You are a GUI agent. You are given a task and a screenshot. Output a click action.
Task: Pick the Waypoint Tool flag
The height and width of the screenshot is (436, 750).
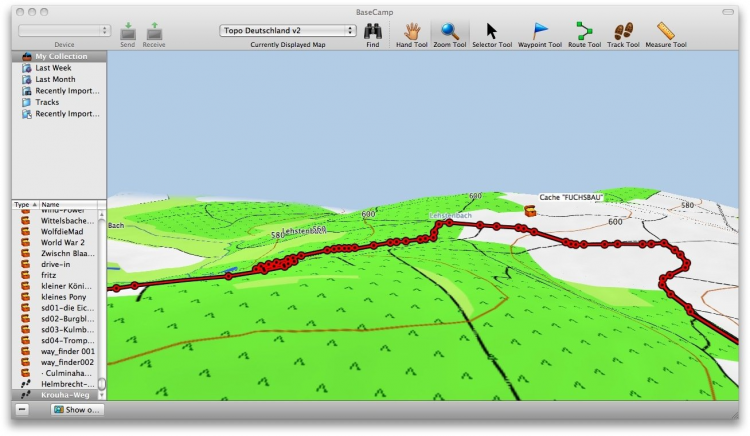pos(540,35)
